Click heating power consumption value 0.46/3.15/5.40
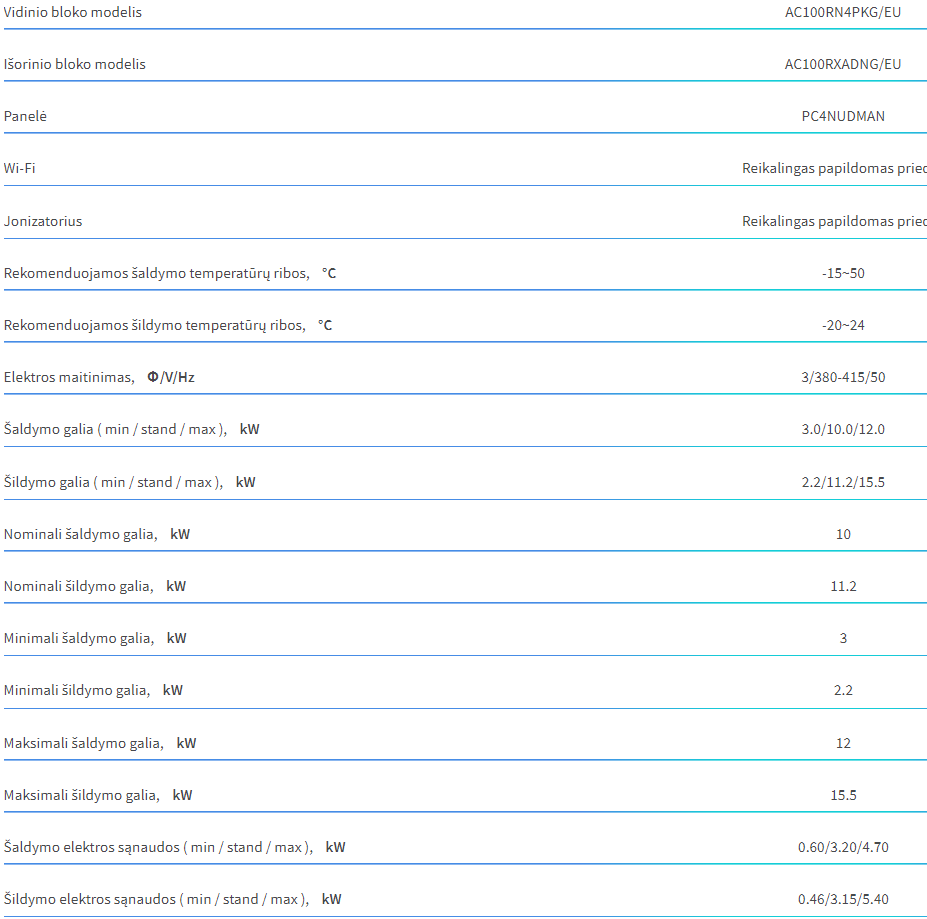The height and width of the screenshot is (919, 927). click(843, 899)
